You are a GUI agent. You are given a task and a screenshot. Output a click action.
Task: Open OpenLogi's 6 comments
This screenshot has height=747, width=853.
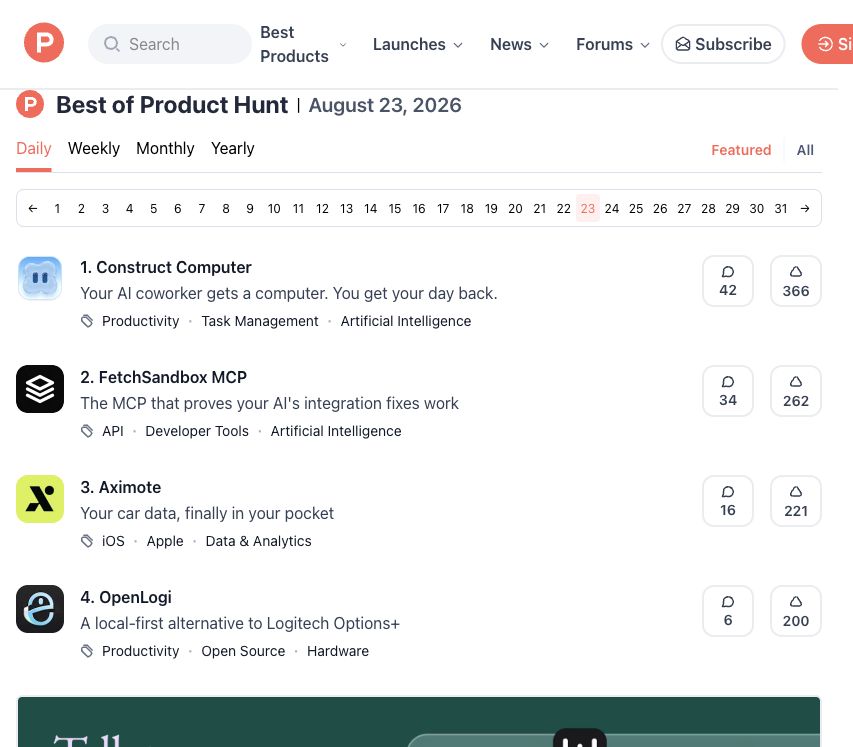(x=728, y=611)
